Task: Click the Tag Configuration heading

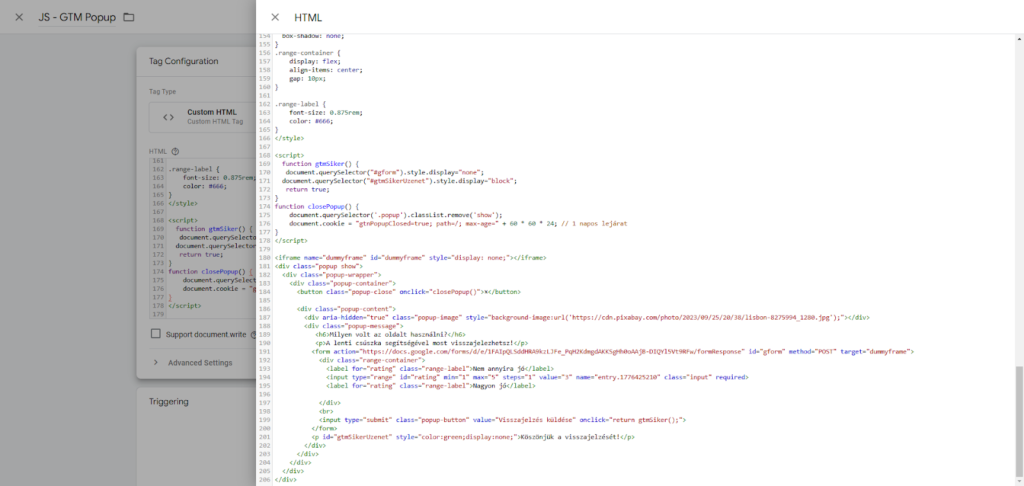Action: 184,61
